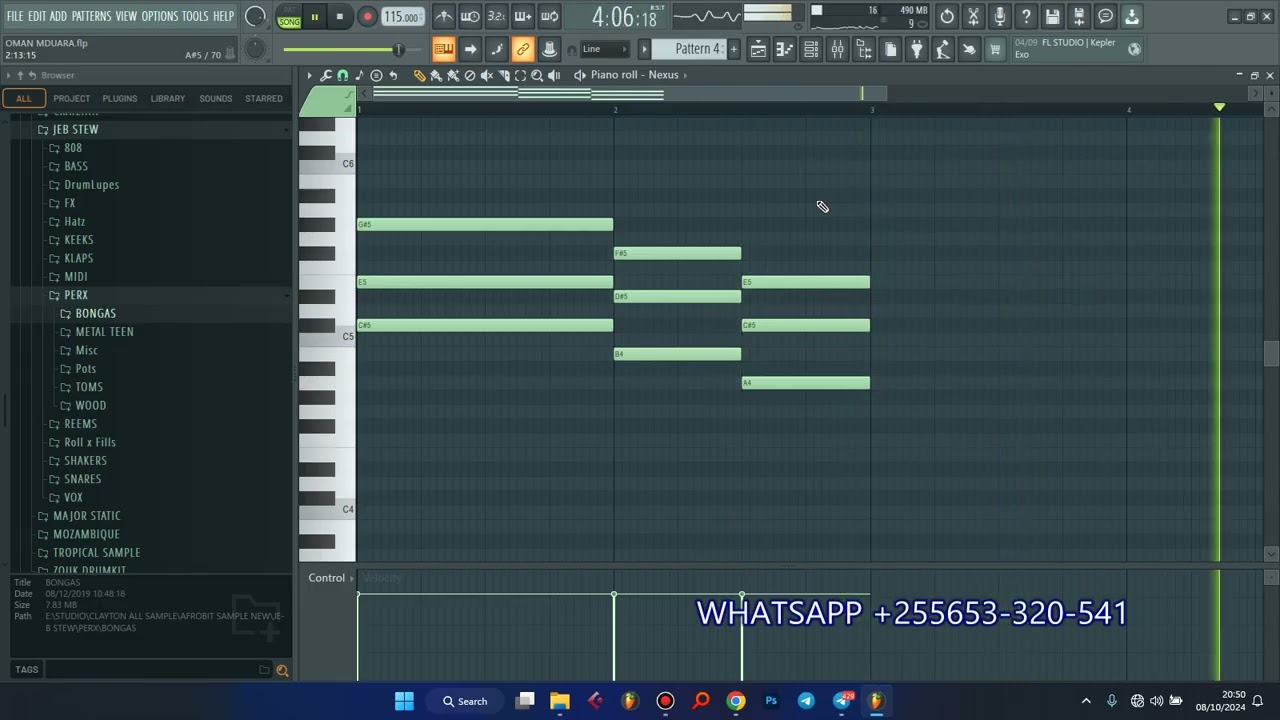This screenshot has width=1280, height=720.
Task: Choose the Select marquee tool in piano roll
Action: click(520, 75)
